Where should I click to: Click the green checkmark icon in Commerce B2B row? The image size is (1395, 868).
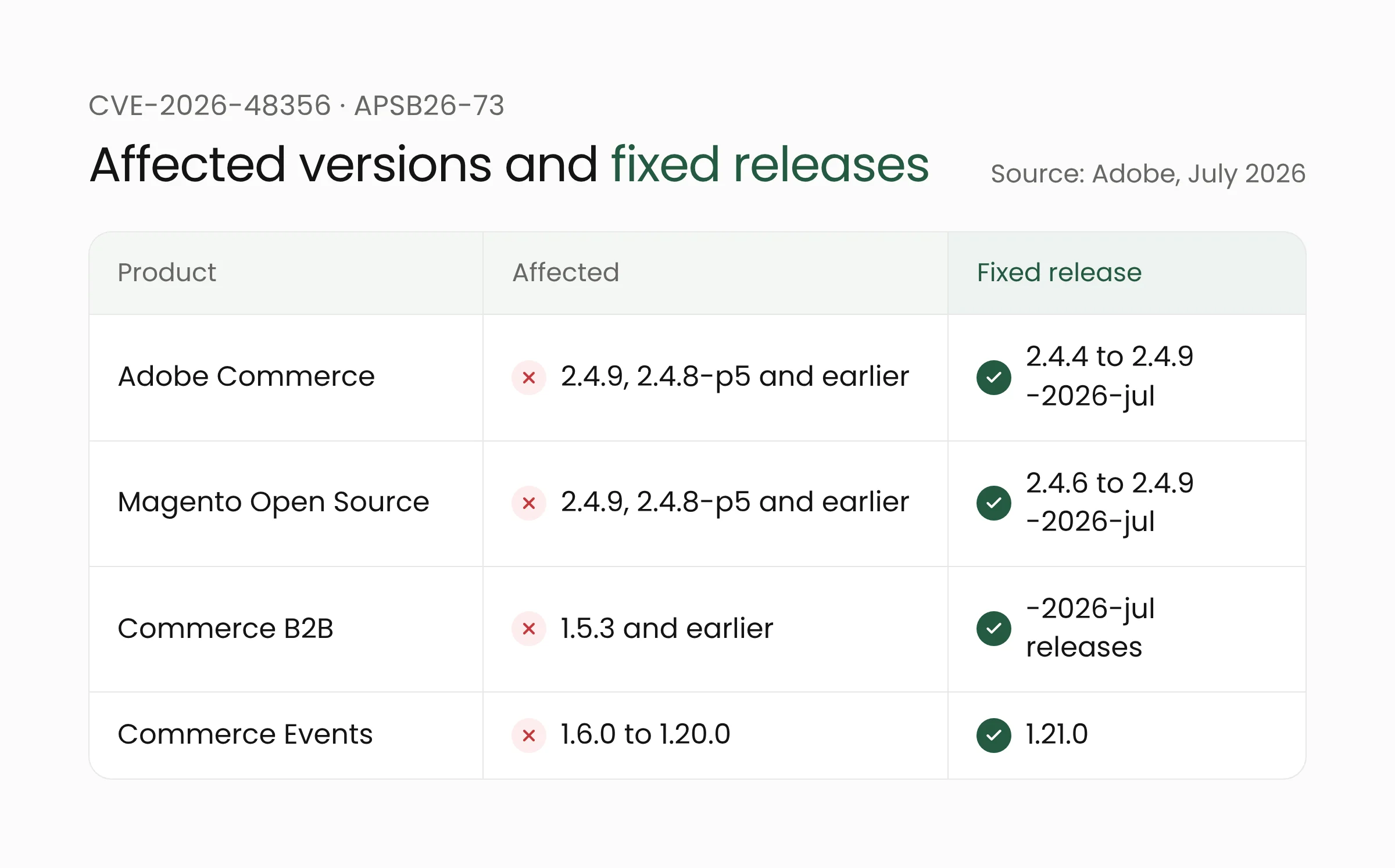click(x=994, y=629)
